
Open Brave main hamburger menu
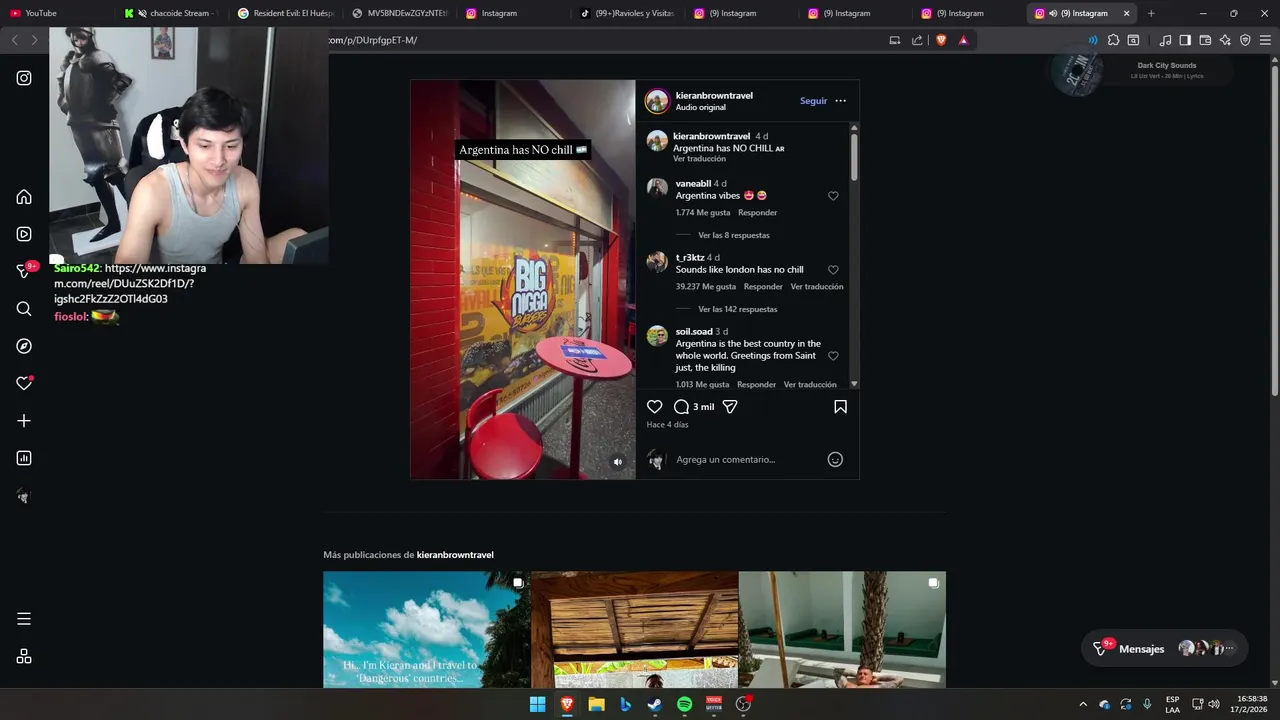[x=1265, y=40]
